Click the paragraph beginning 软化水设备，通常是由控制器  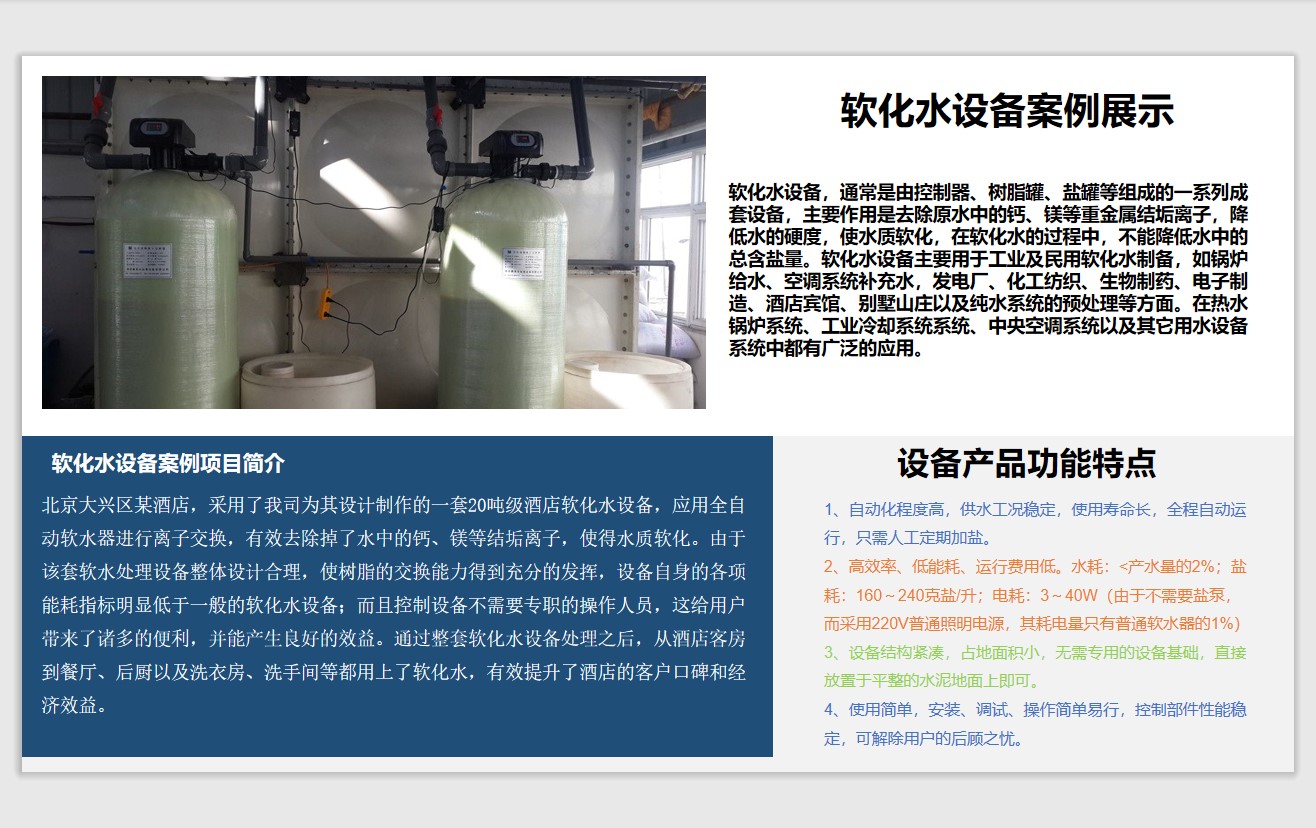pyautogui.click(x=988, y=270)
